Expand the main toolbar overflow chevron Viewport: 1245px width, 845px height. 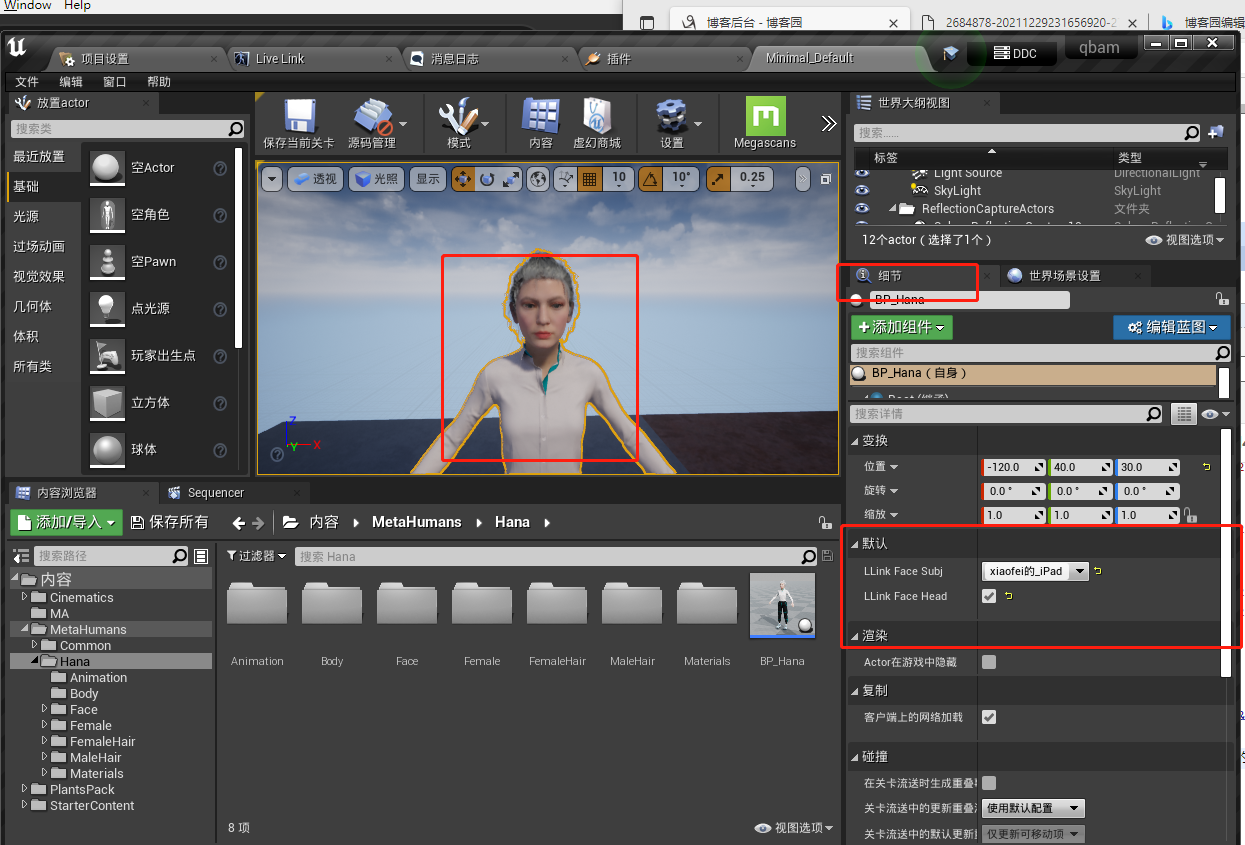click(829, 124)
